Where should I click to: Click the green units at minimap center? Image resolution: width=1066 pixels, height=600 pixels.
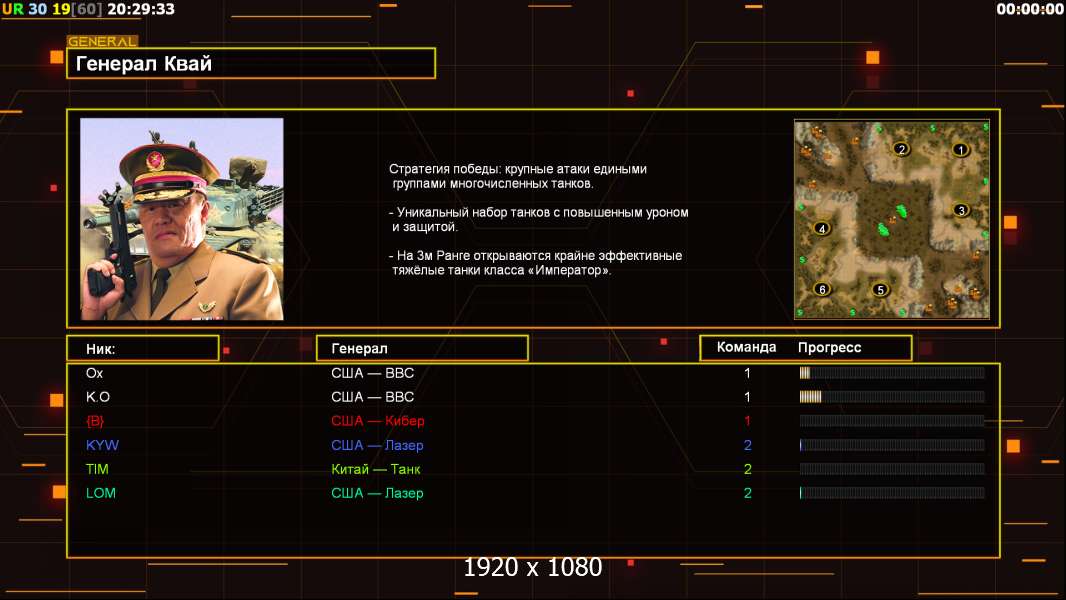click(885, 220)
